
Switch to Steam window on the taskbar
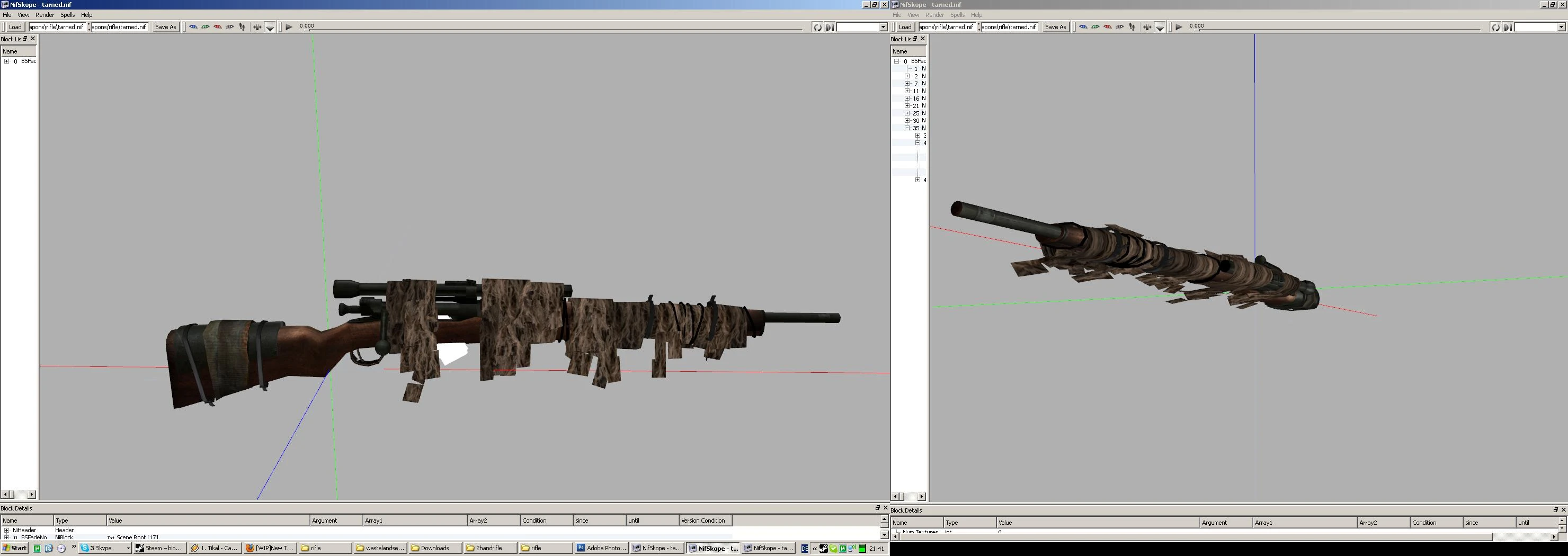(x=159, y=548)
